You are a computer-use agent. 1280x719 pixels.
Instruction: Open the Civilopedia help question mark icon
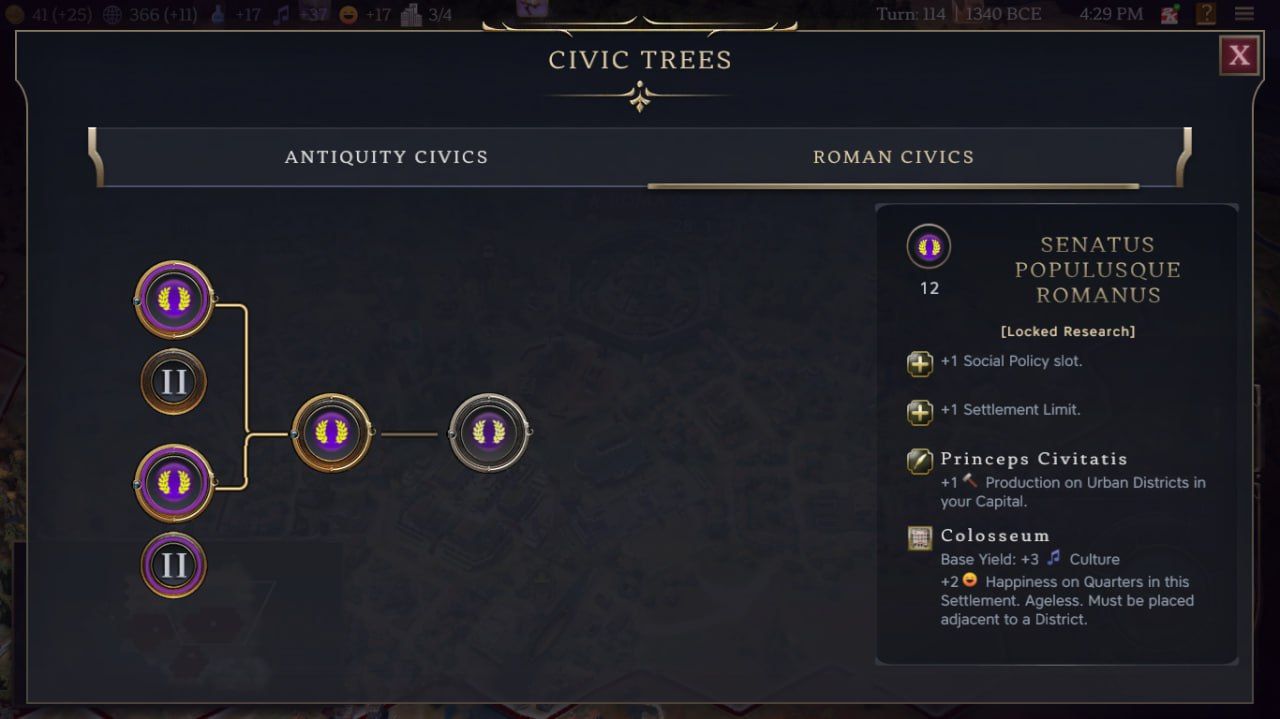point(1207,14)
